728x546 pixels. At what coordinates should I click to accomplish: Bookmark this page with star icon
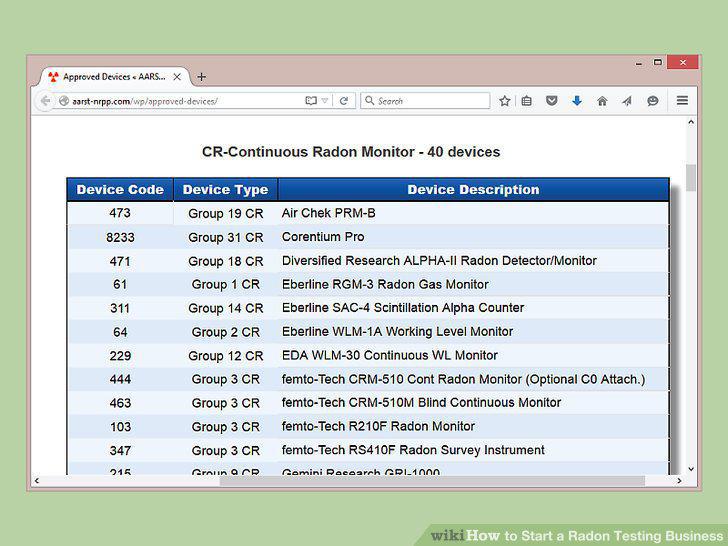(x=505, y=101)
